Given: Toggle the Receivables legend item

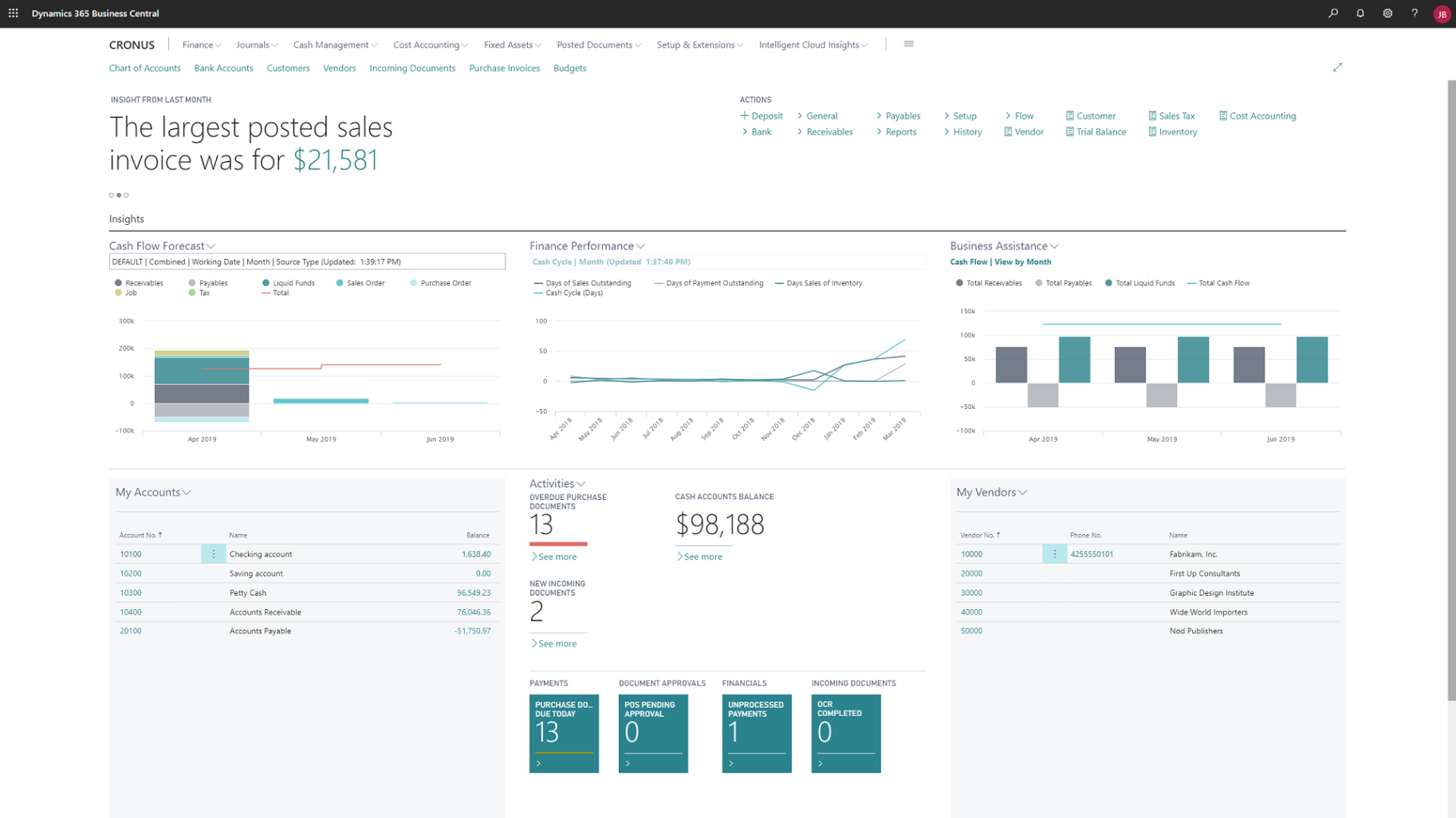Looking at the screenshot, I should point(139,283).
